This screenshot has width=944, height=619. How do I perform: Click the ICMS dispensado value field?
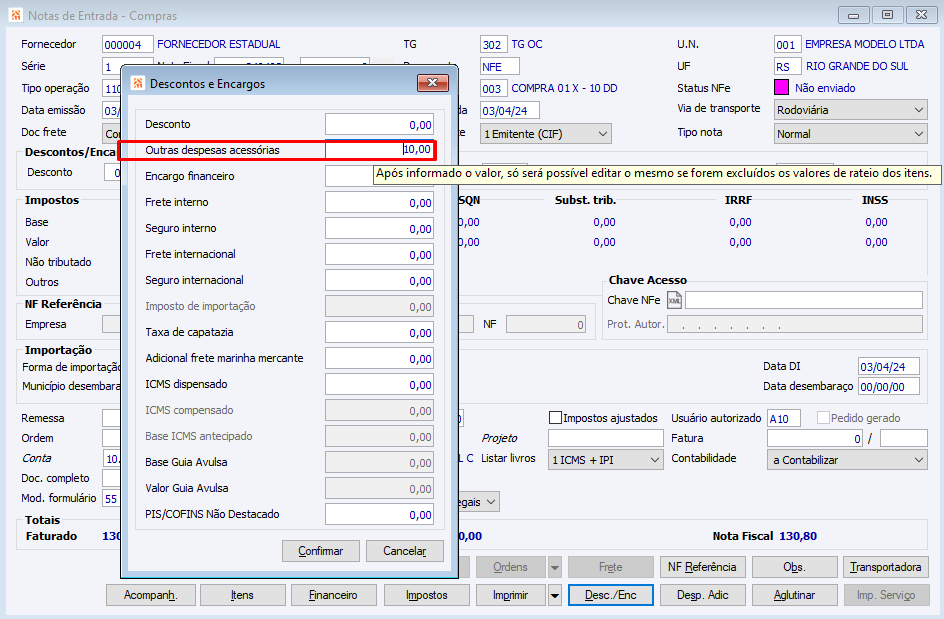click(379, 384)
